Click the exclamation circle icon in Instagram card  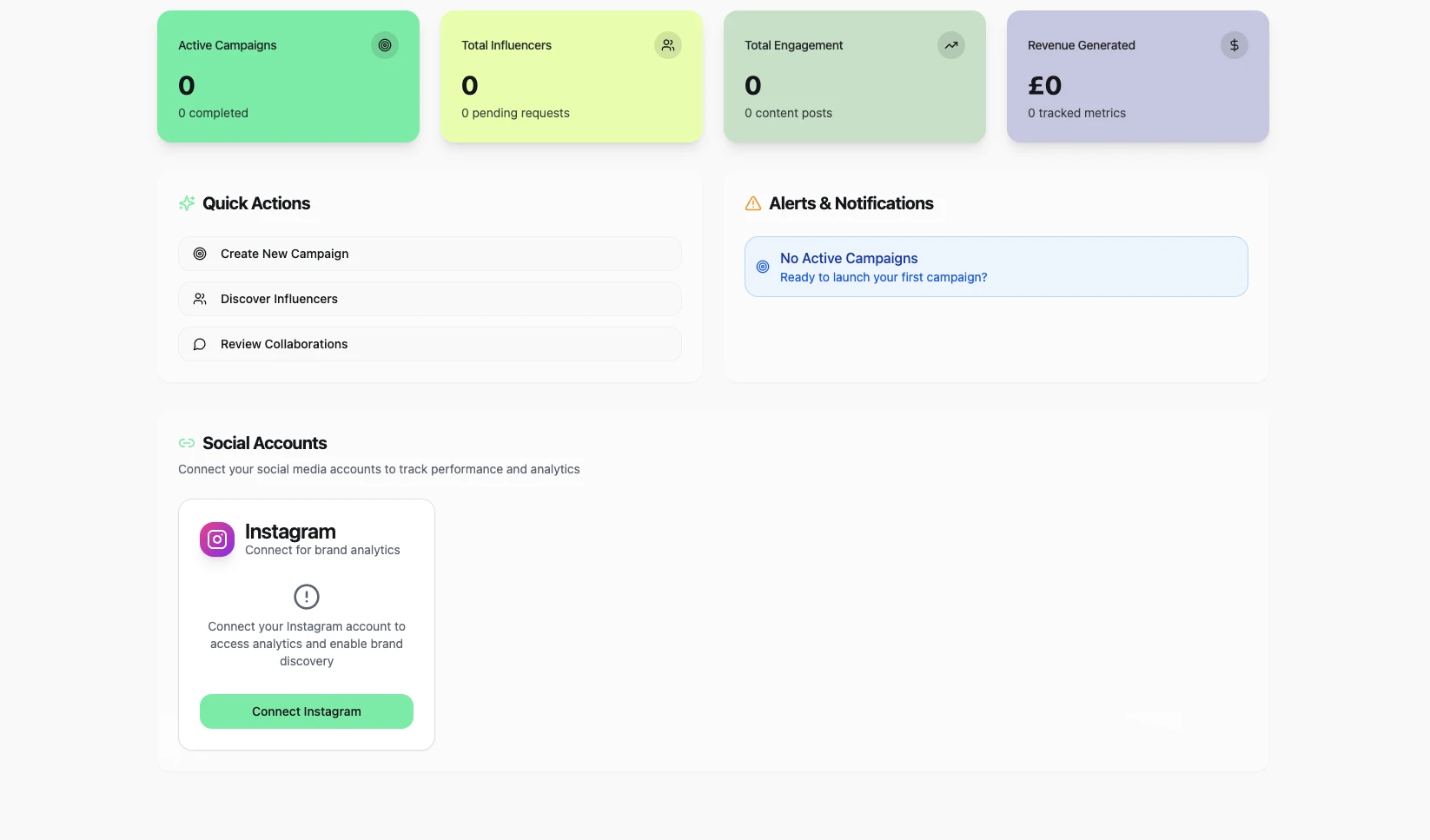(x=307, y=597)
